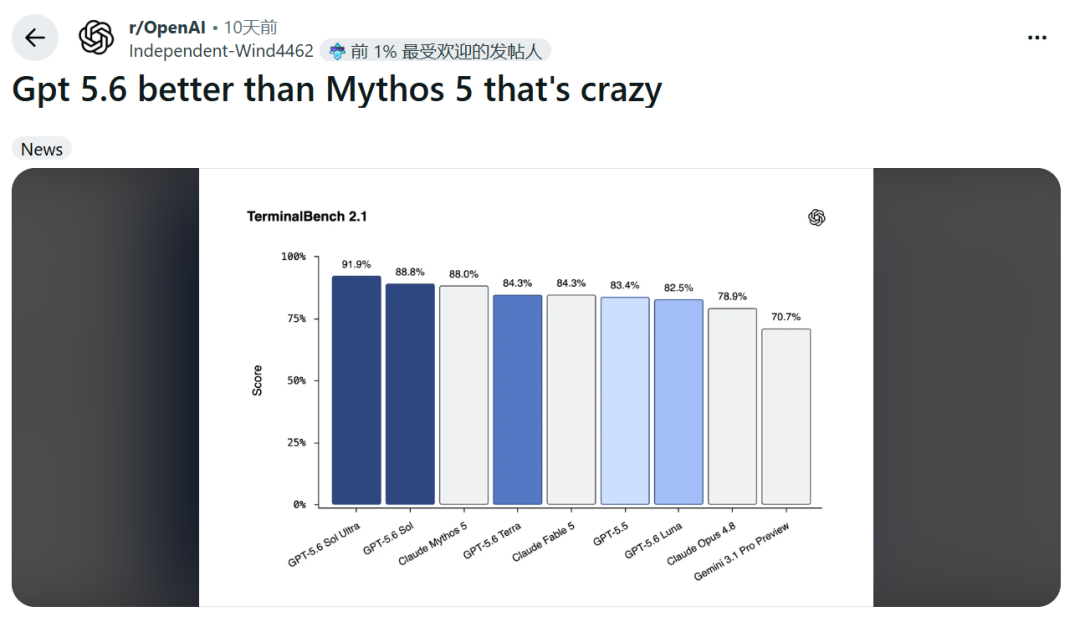
Task: Click the medium blue GPT-5.6 Terra bar
Action: pyautogui.click(x=517, y=399)
